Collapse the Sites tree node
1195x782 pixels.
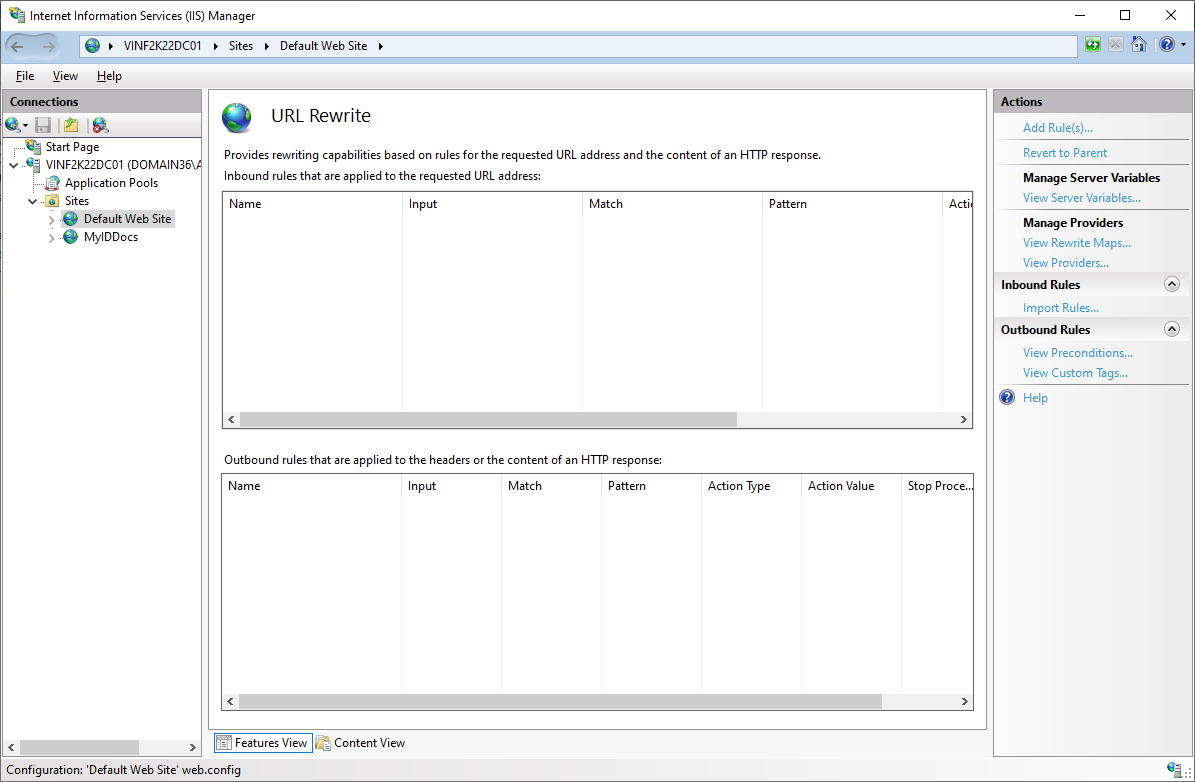33,202
